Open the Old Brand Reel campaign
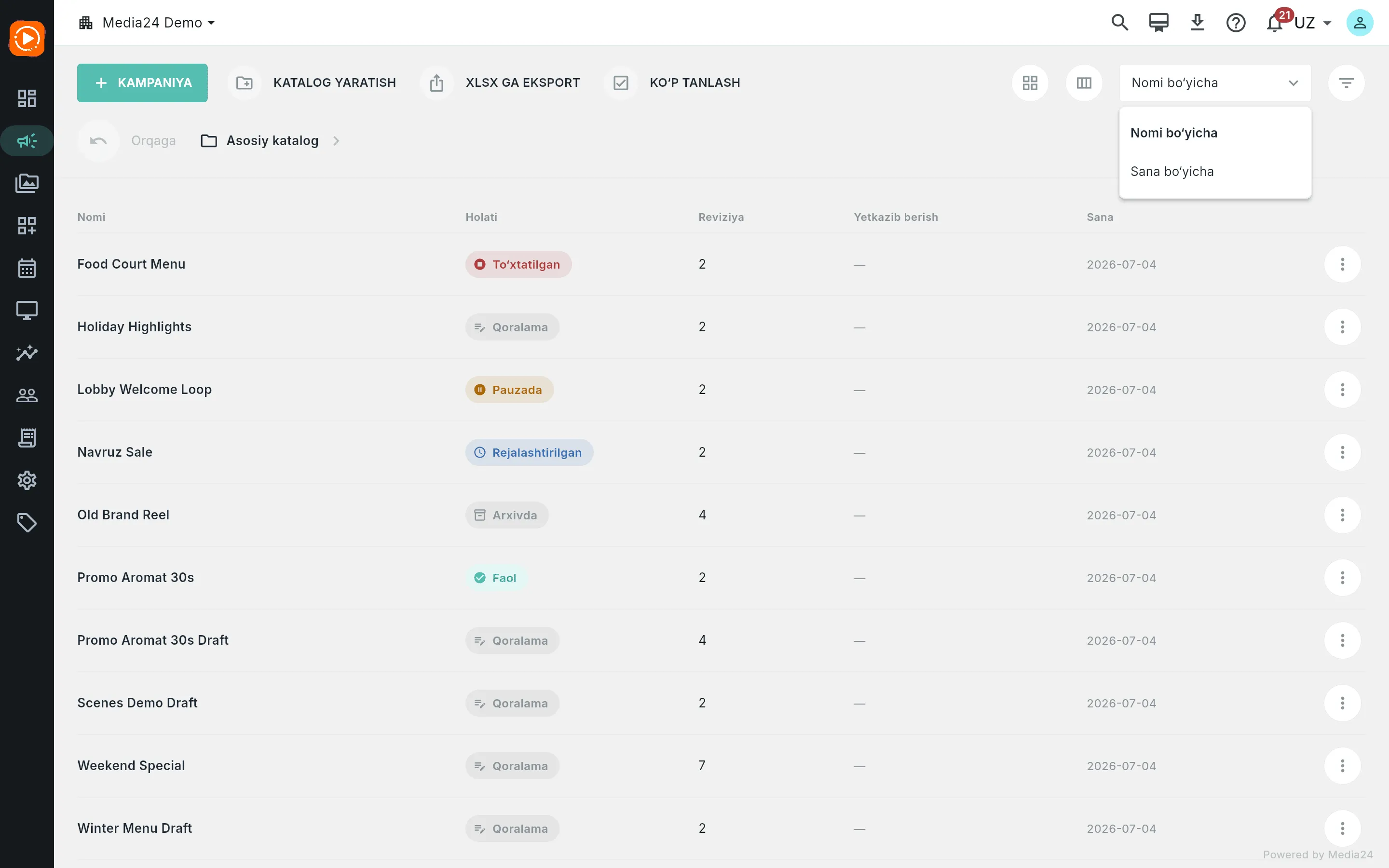 click(123, 515)
